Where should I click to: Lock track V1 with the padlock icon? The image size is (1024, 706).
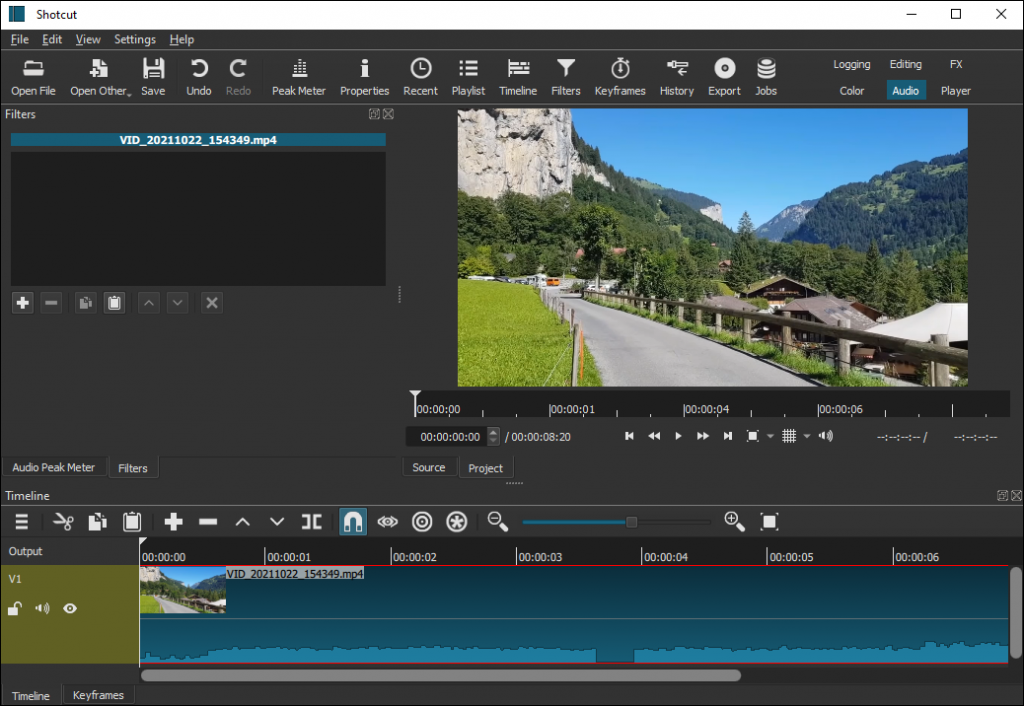pos(15,608)
